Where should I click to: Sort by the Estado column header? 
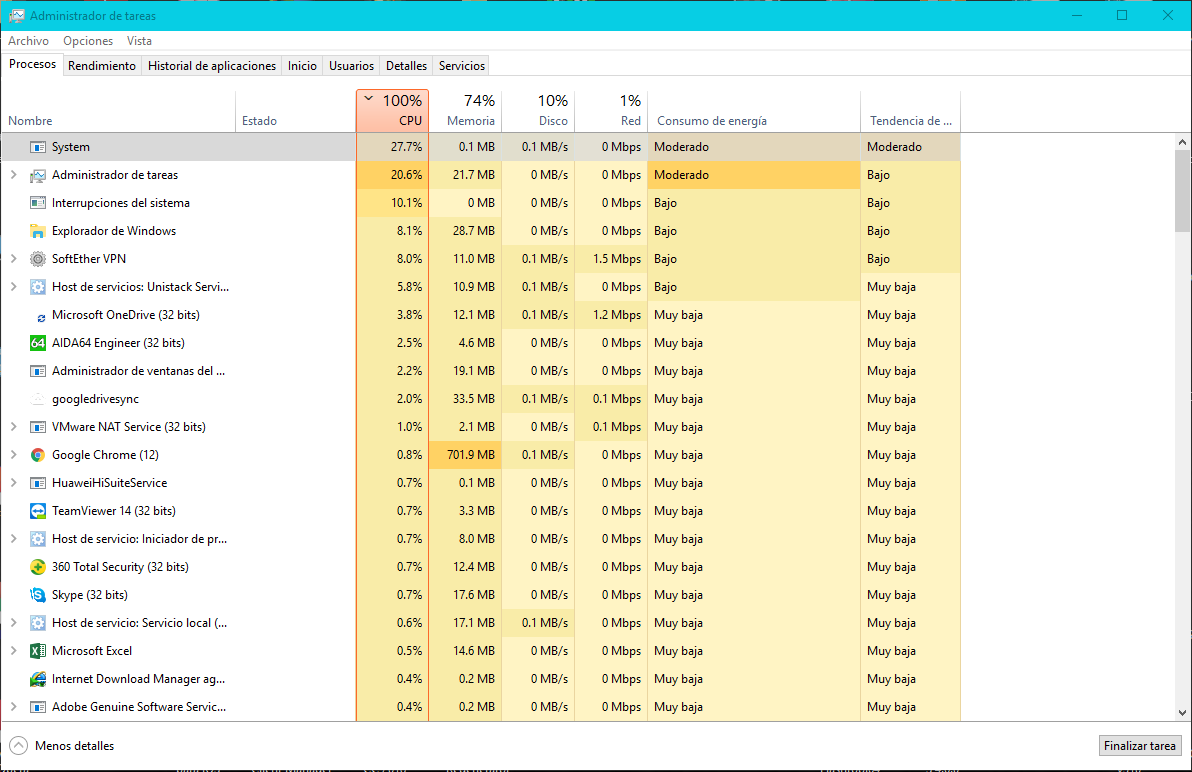(296, 111)
